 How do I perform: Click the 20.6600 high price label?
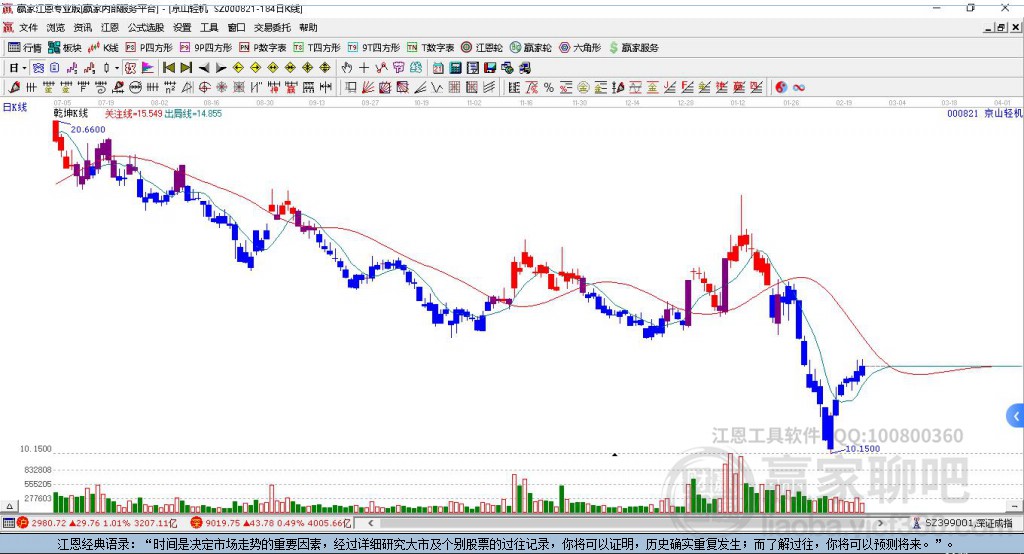point(88,129)
